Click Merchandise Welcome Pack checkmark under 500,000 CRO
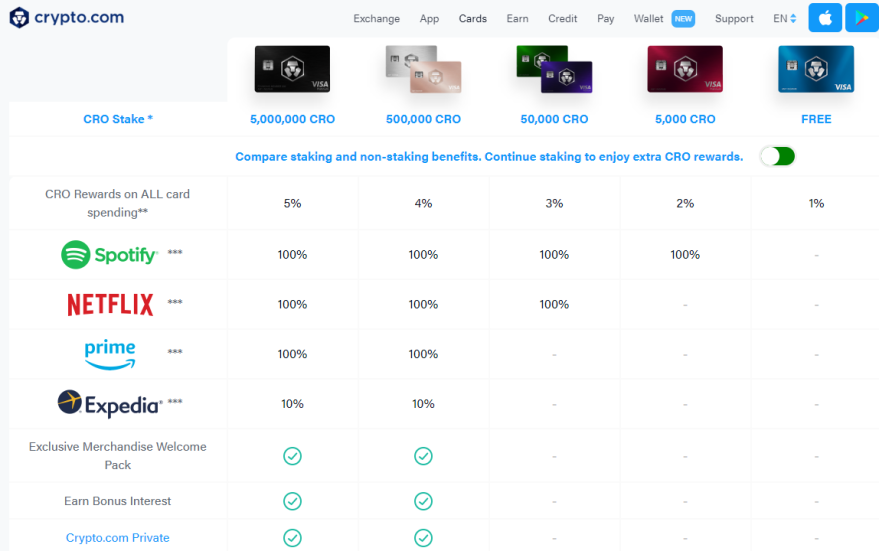Viewport: 879px width, 551px height. pyautogui.click(x=423, y=456)
